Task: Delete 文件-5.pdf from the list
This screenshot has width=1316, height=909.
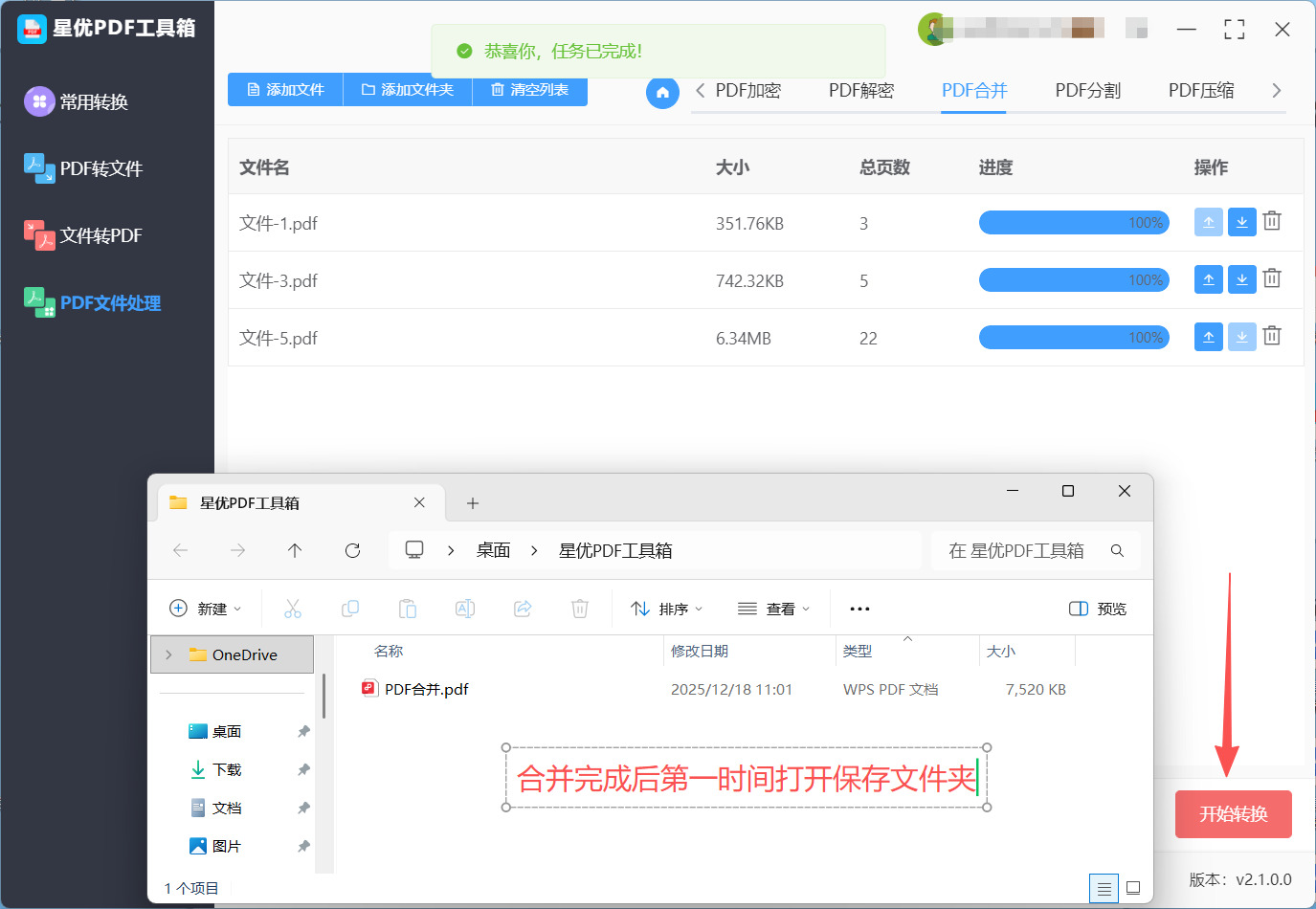Action: coord(1272,336)
